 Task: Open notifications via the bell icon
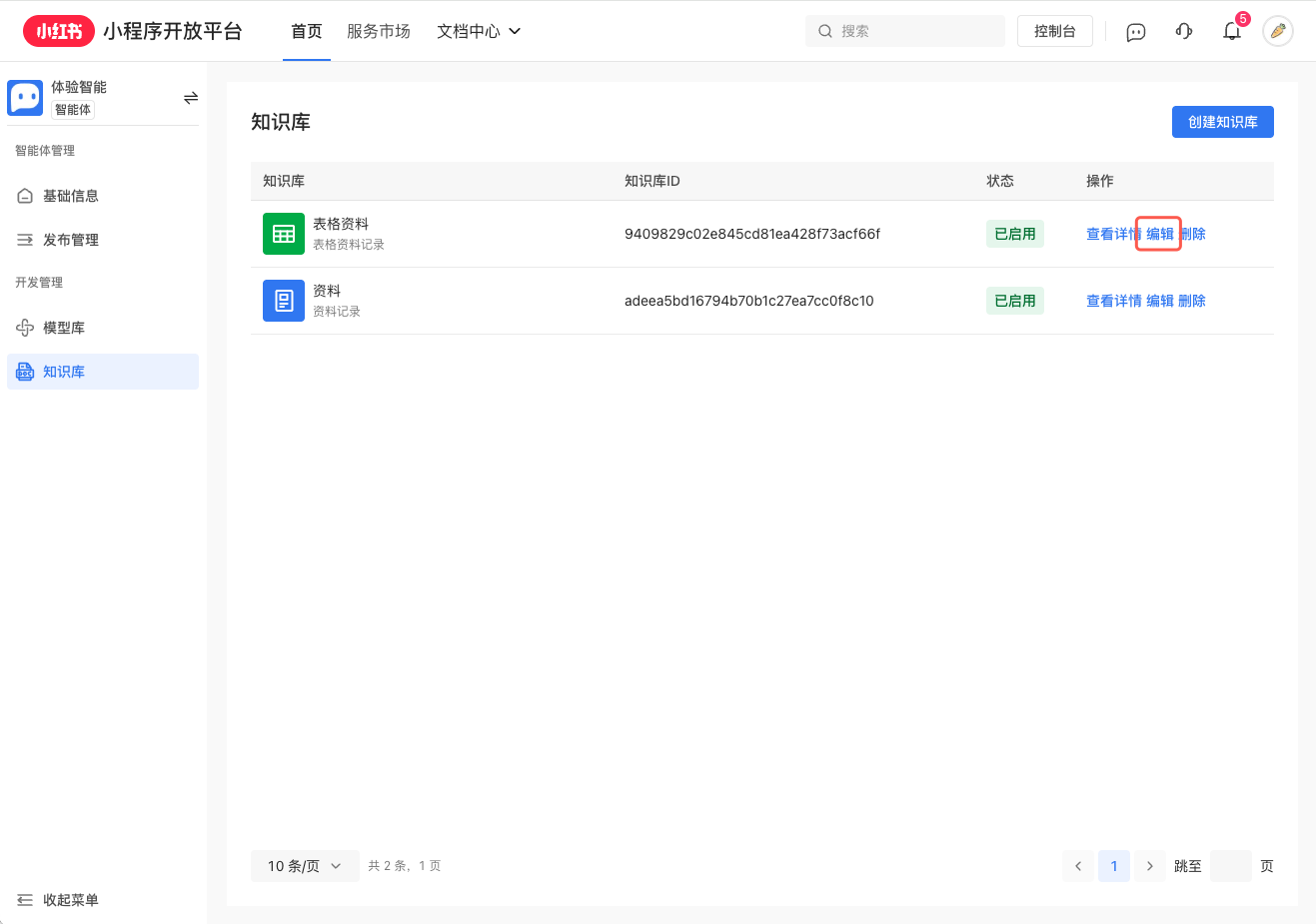point(1232,31)
